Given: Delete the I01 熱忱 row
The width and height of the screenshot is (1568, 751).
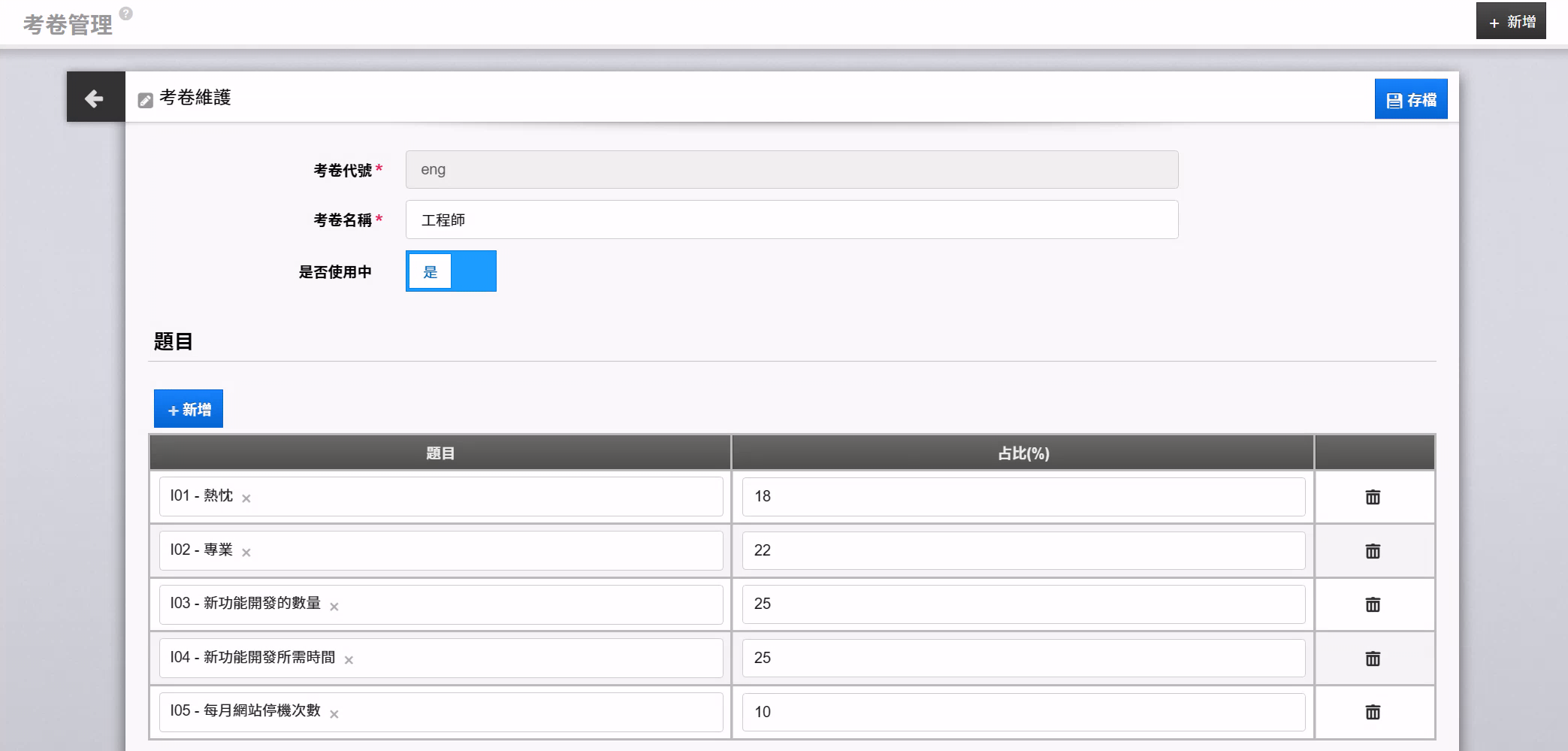Looking at the screenshot, I should click(x=1372, y=497).
